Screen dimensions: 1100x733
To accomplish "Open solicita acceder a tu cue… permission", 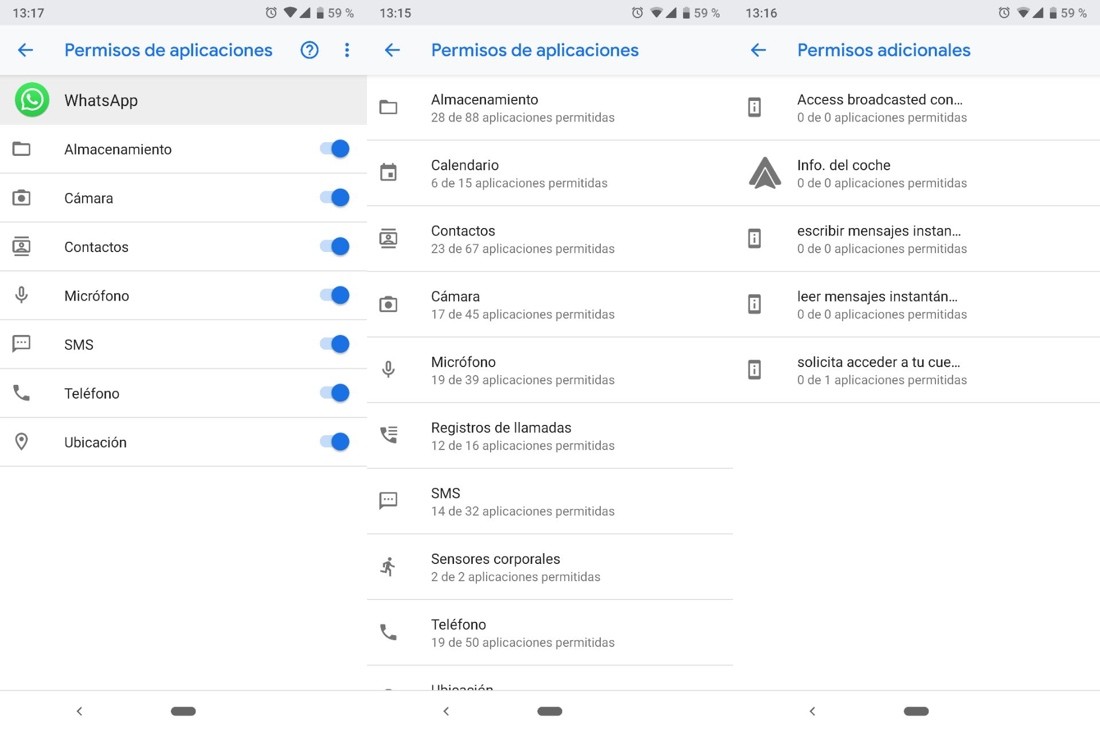I will point(916,370).
